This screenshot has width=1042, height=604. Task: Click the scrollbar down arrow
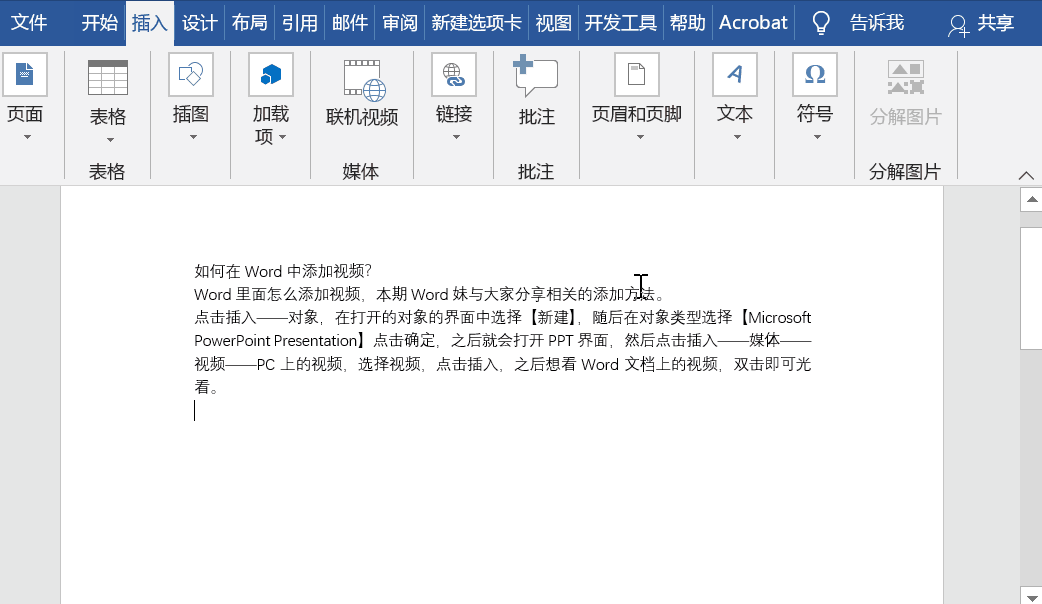click(1031, 595)
